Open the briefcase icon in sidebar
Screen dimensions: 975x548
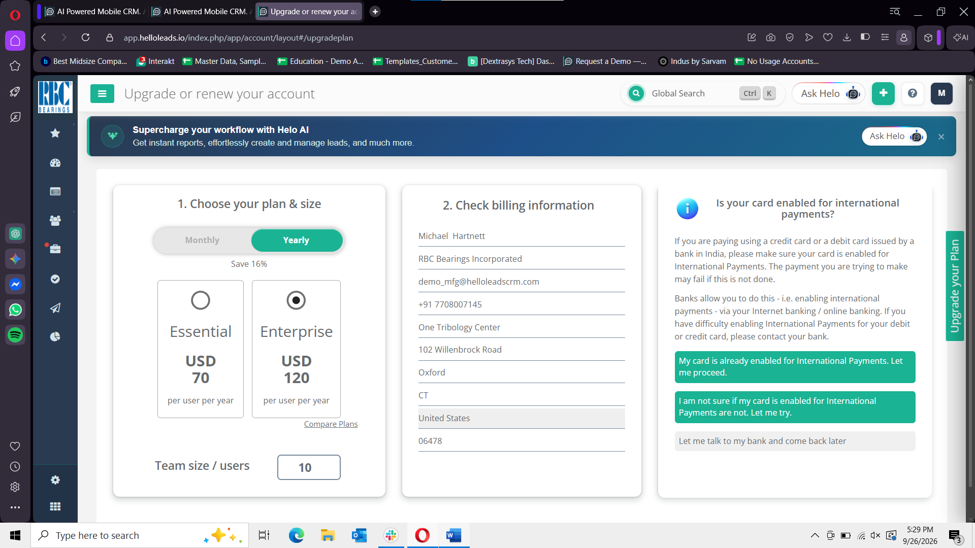(x=55, y=249)
